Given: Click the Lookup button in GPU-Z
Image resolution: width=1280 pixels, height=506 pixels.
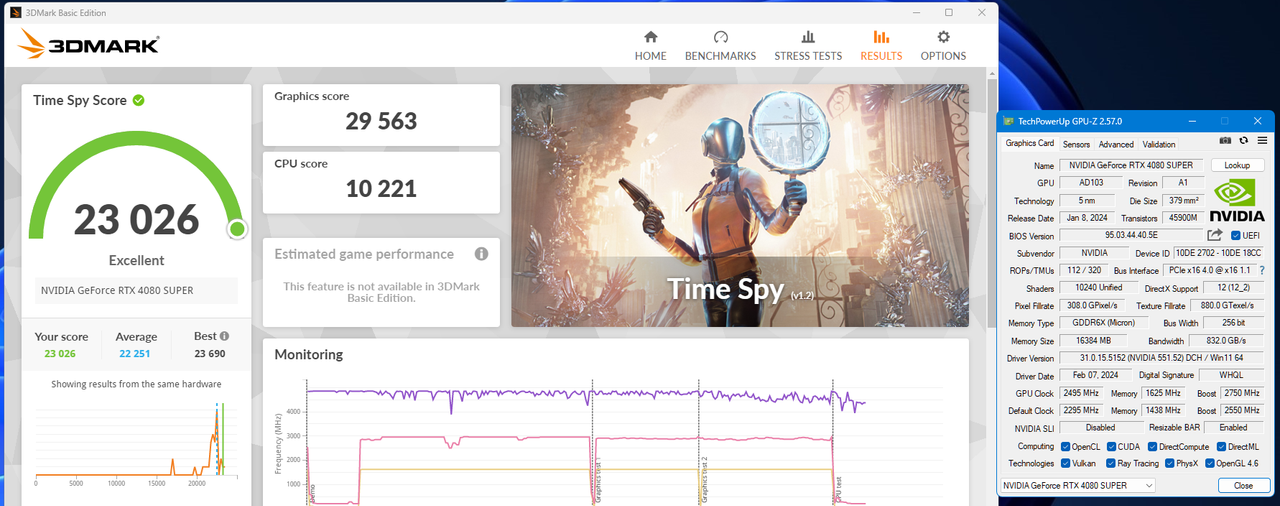Looking at the screenshot, I should pyautogui.click(x=1237, y=165).
